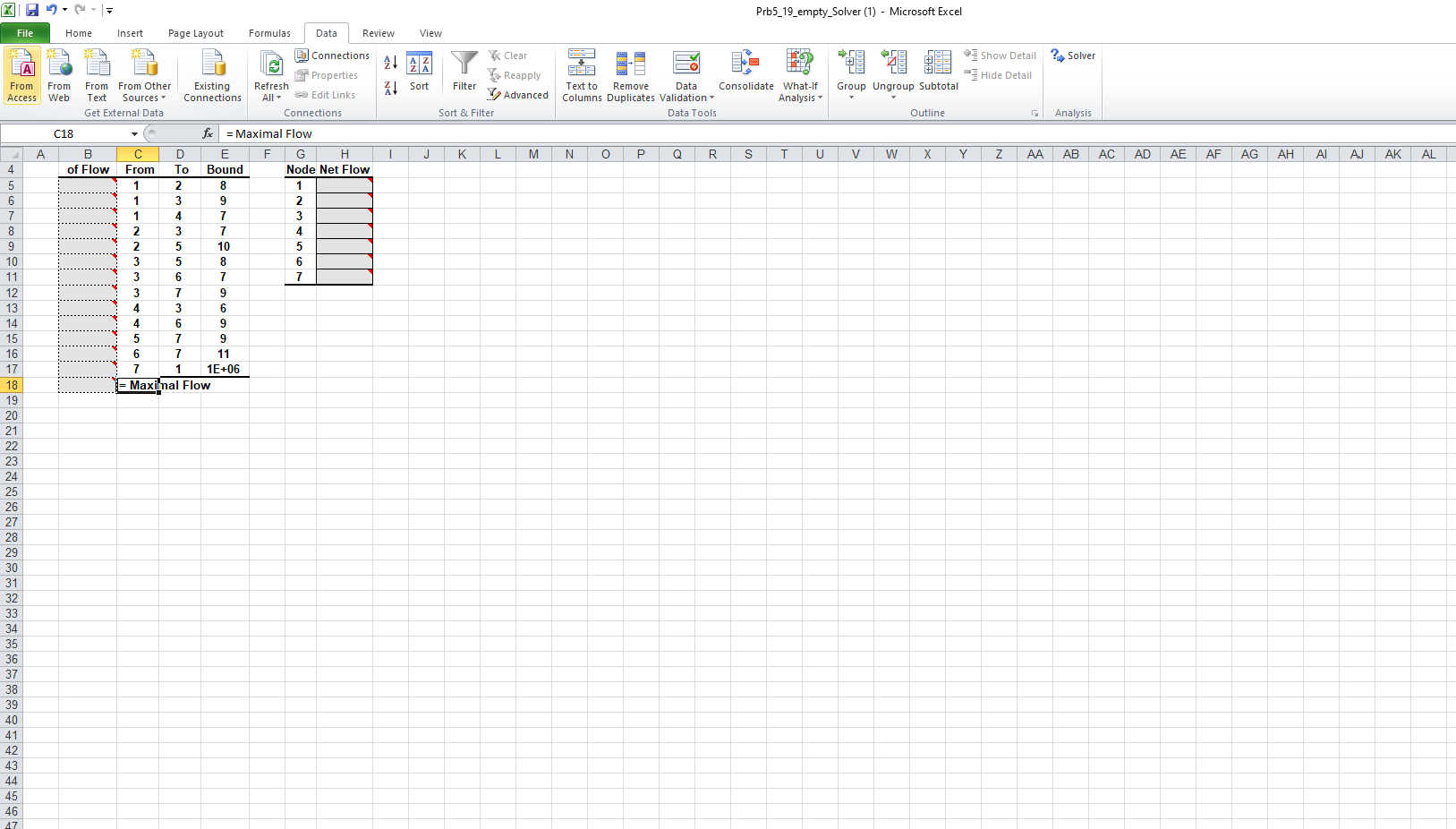1456x829 pixels.
Task: Insert a Subtotal
Action: pos(938,75)
